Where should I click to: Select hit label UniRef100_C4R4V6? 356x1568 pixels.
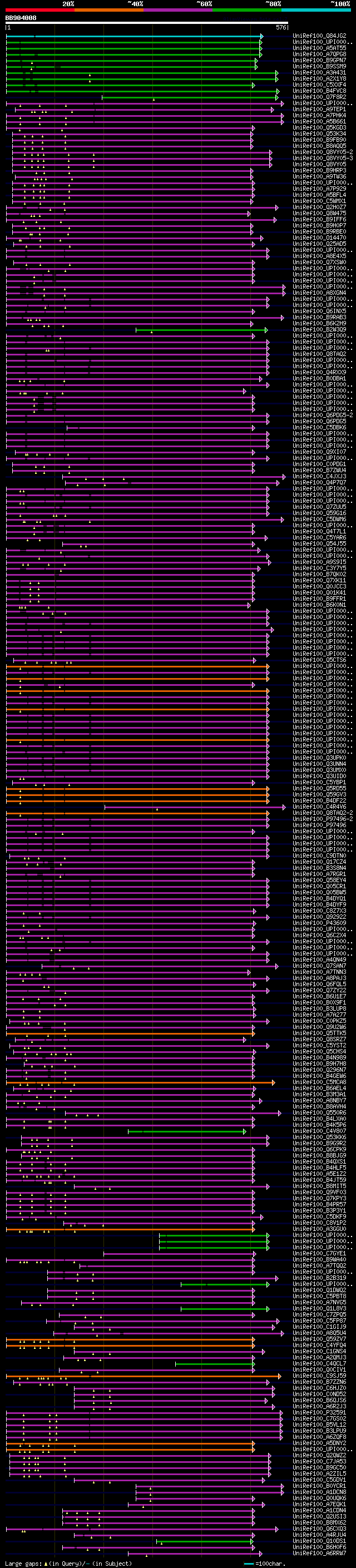pos(319,807)
